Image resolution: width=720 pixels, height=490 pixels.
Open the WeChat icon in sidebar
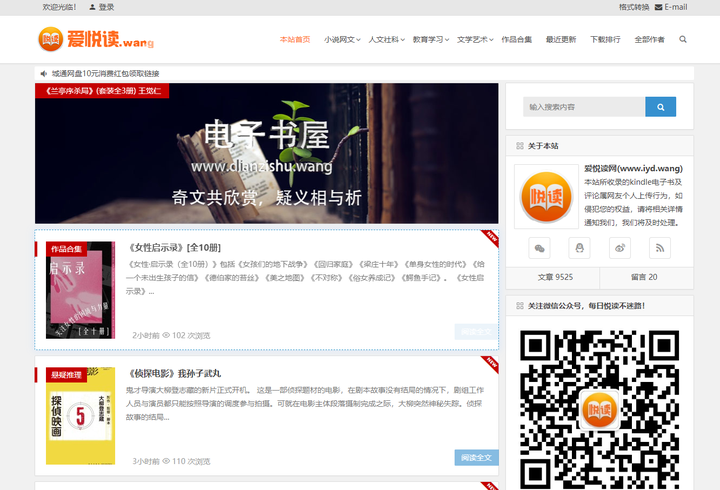tap(540, 247)
